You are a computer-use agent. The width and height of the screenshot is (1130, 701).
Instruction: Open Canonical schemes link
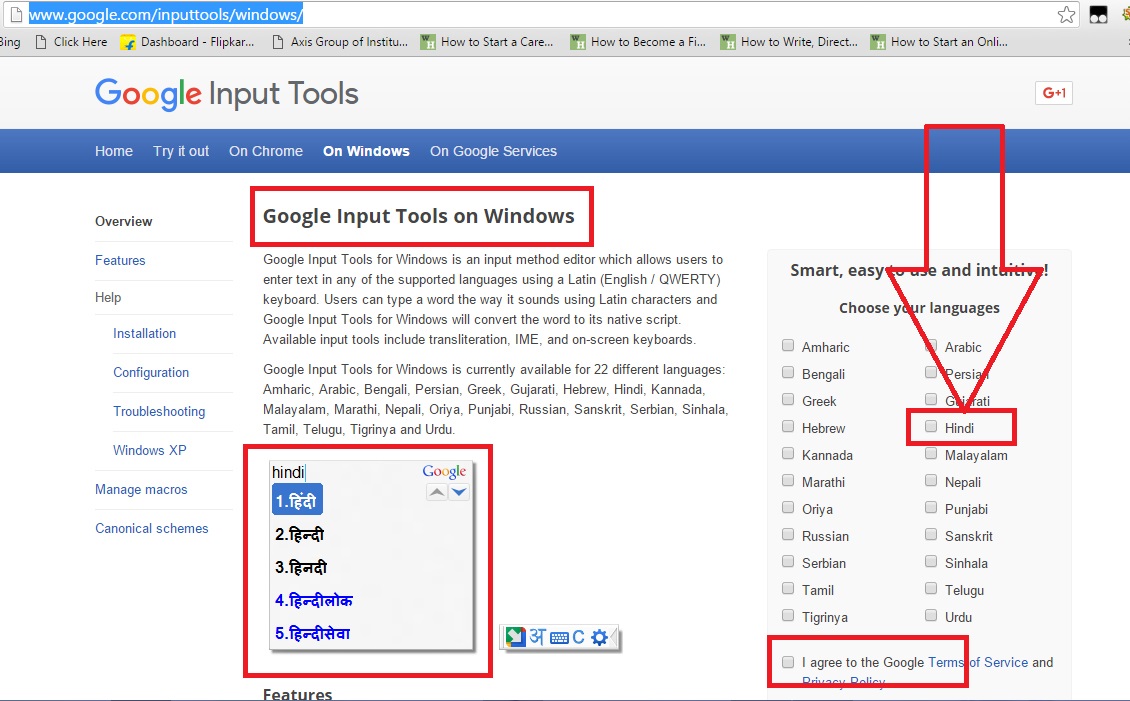point(151,528)
